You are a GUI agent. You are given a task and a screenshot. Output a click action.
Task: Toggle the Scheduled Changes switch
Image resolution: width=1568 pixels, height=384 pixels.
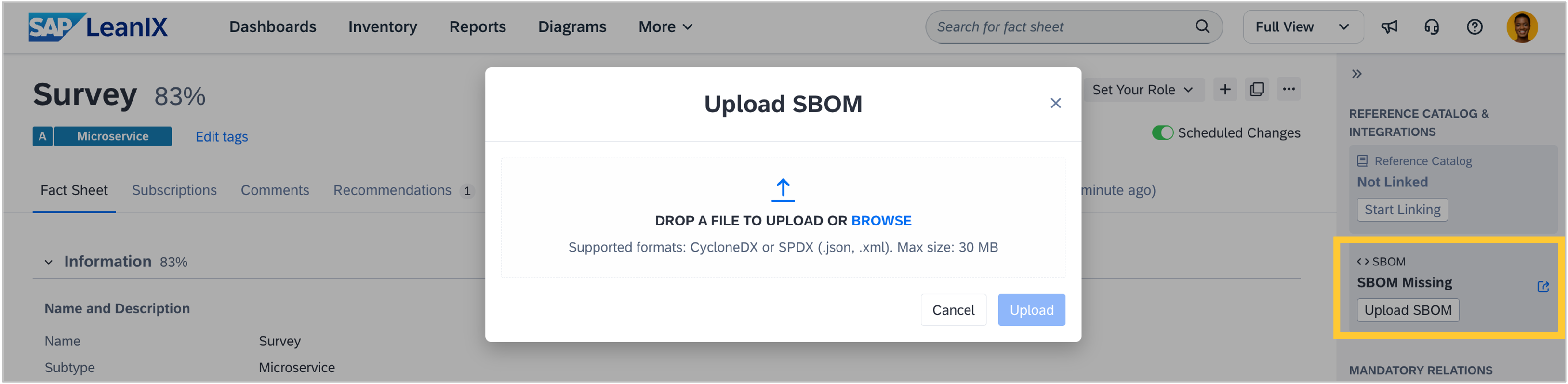[1162, 132]
